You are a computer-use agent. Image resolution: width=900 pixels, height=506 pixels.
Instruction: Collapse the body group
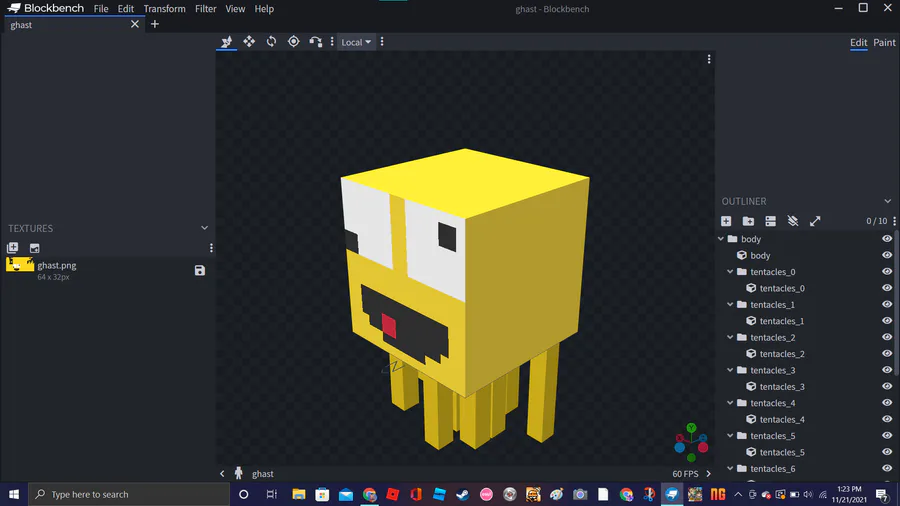721,239
